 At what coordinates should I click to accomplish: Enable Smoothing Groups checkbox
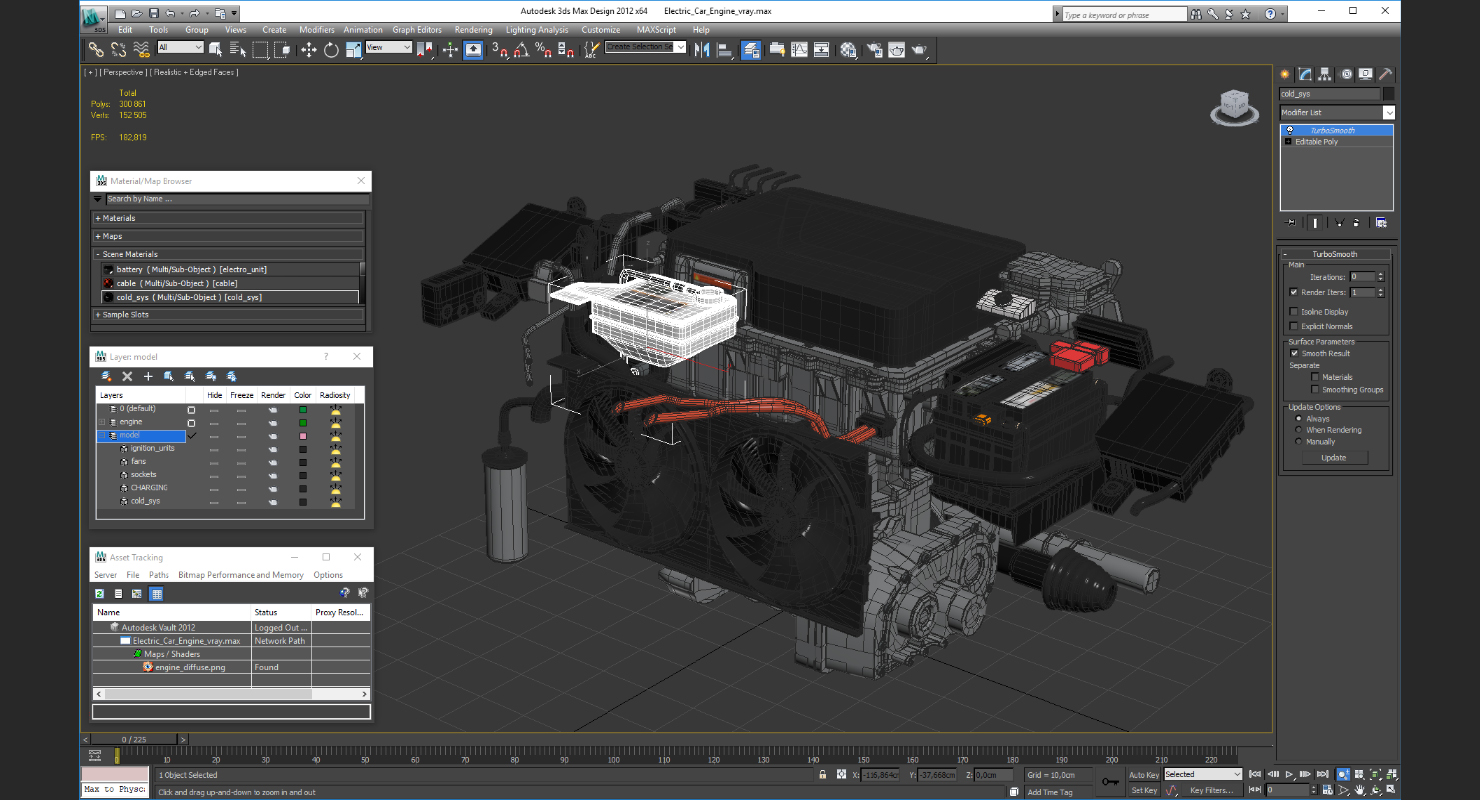point(1315,390)
